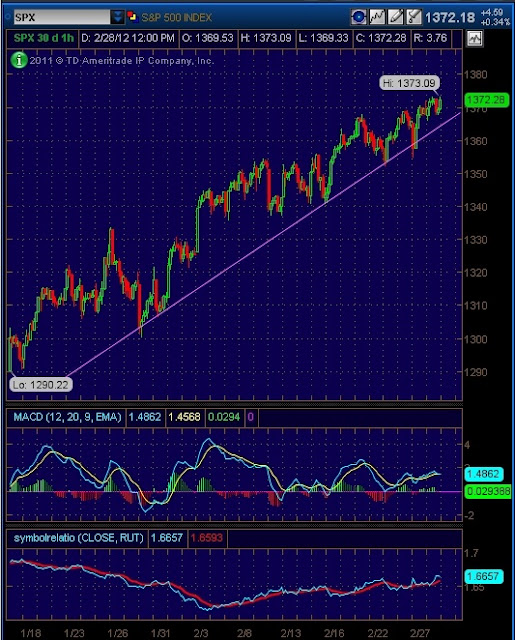515x640 pixels.
Task: Select the pencil drawing tool icon
Action: pyautogui.click(x=395, y=17)
